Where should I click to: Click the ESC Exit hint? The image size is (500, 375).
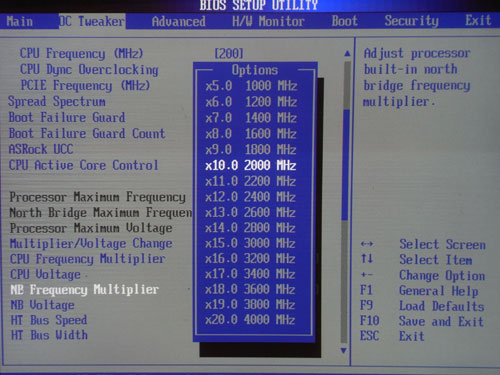click(392, 336)
